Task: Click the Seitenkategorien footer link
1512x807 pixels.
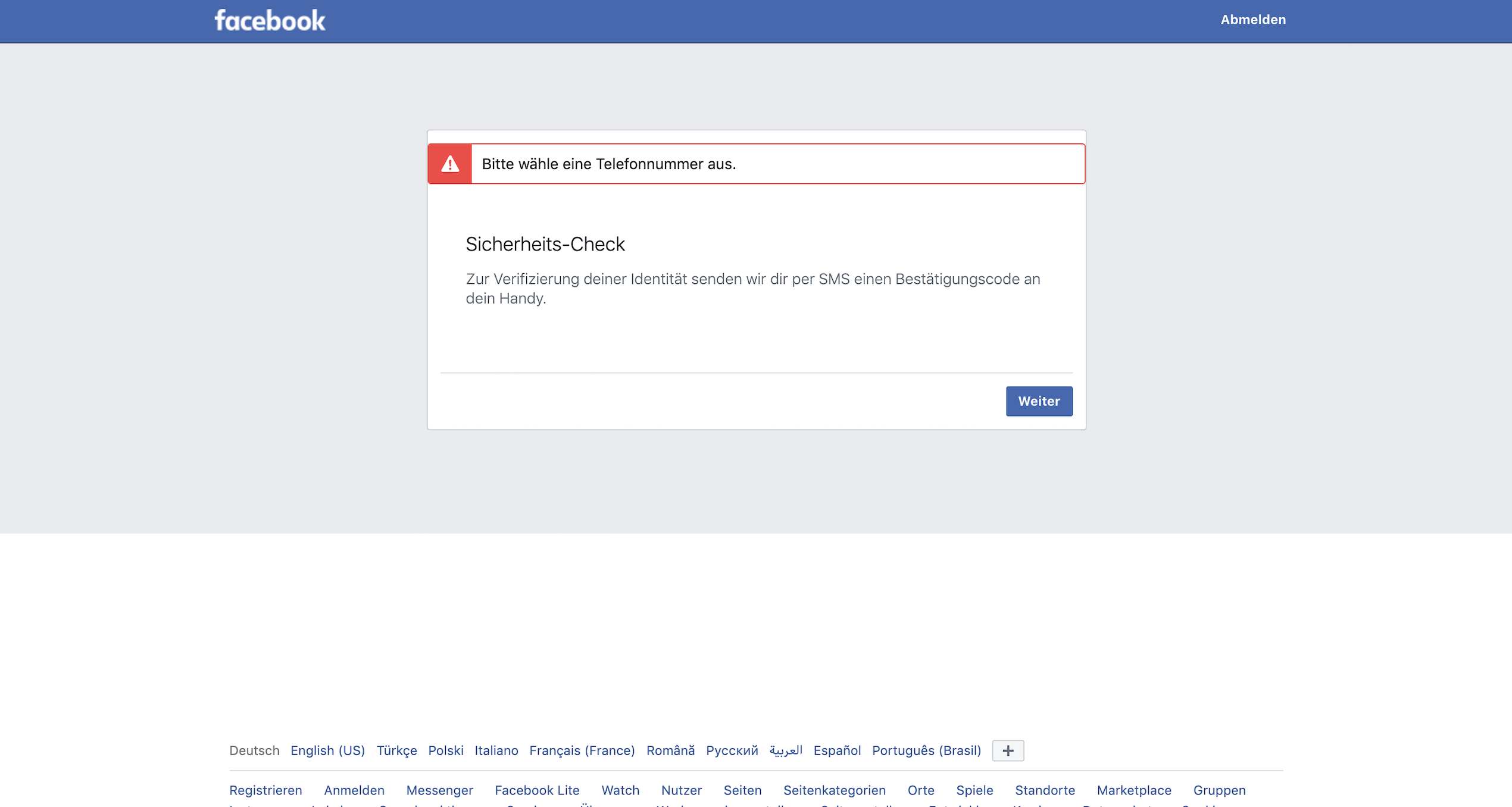Action: coord(834,790)
